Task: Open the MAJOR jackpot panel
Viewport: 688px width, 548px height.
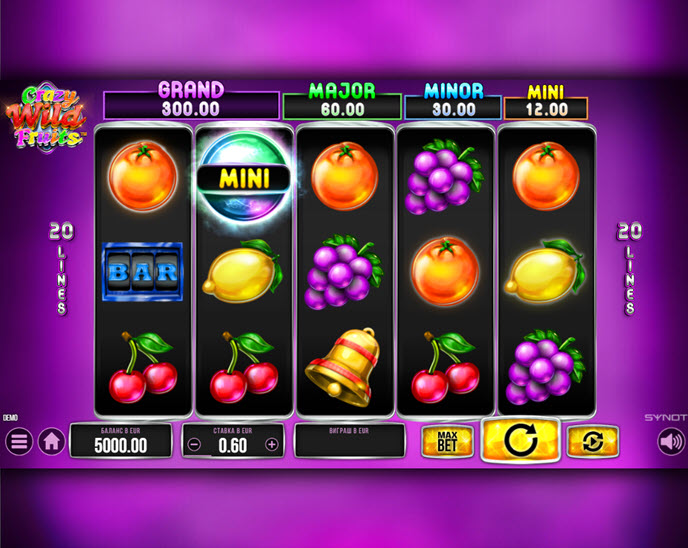Action: [342, 102]
